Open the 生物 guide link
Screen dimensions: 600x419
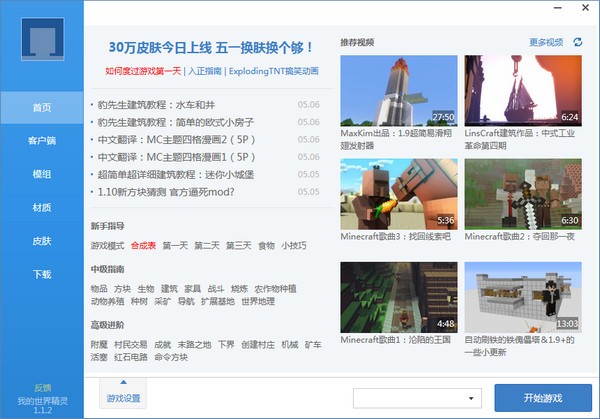click(x=146, y=289)
